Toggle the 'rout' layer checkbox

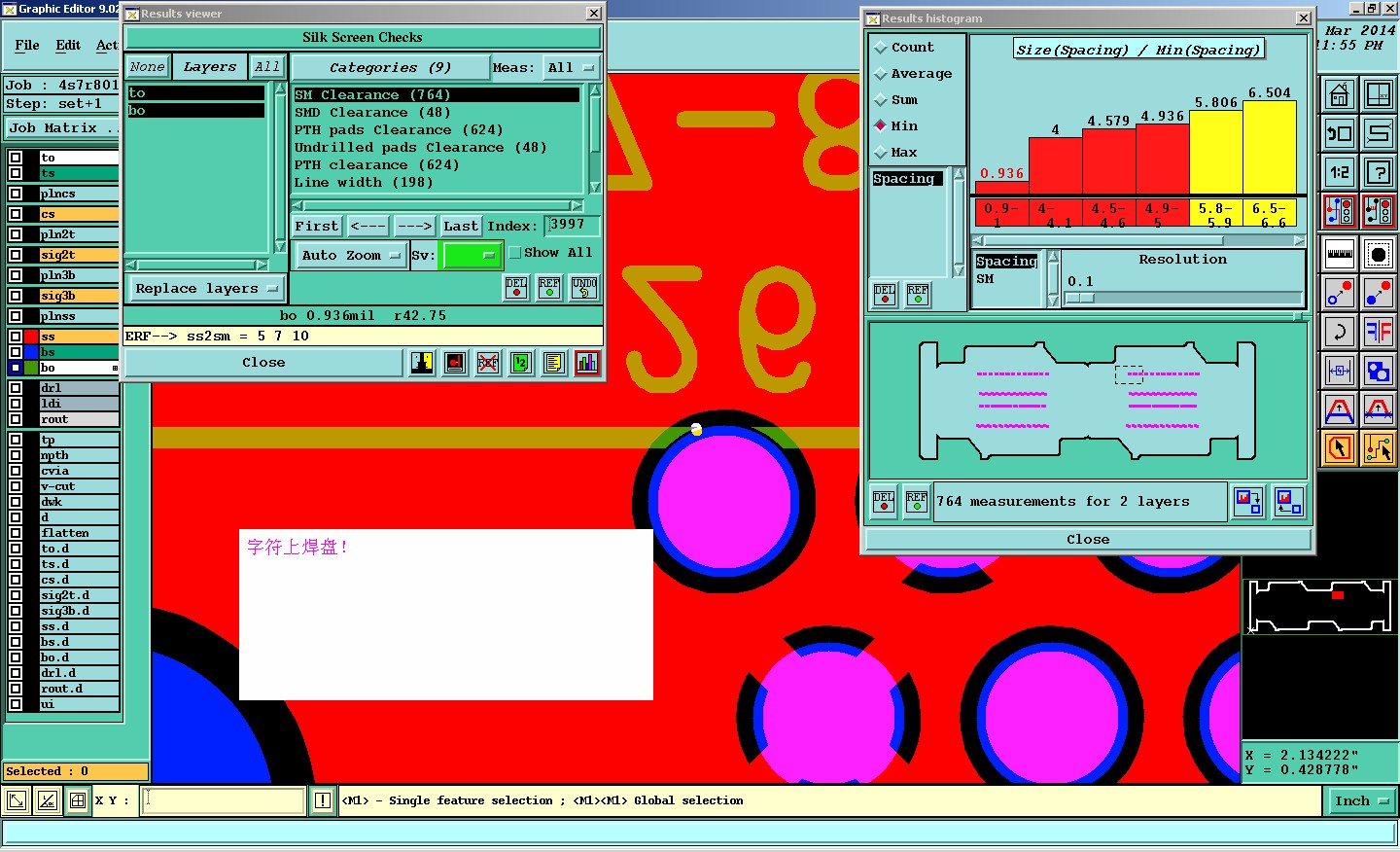point(16,419)
